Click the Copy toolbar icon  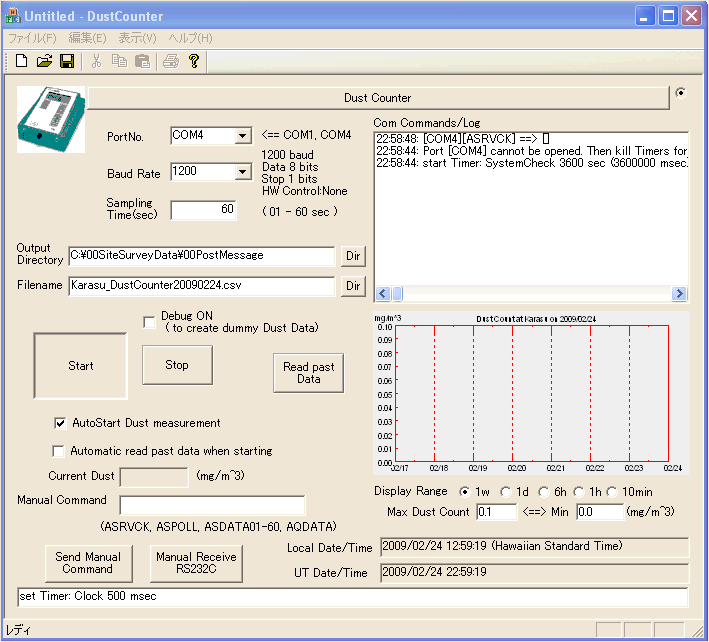(120, 61)
